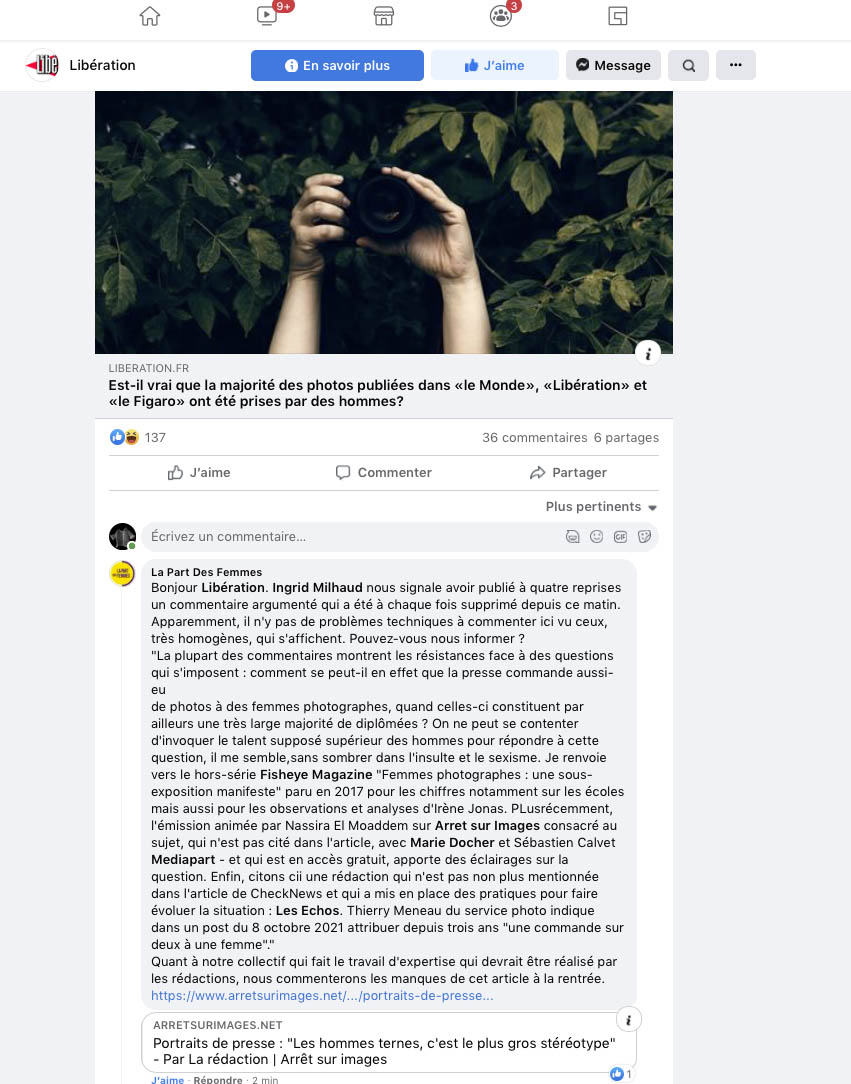This screenshot has height=1084, width=851.
Task: Go to the Facebook Home icon
Action: pyautogui.click(x=149, y=16)
